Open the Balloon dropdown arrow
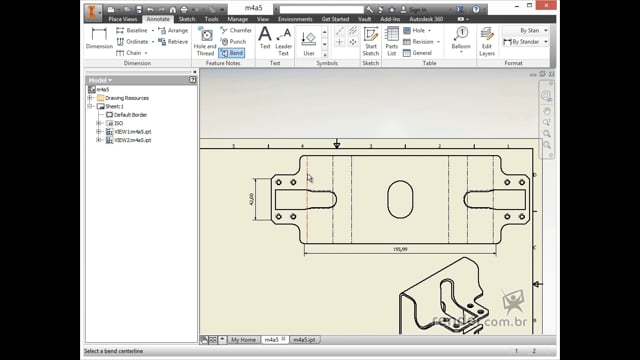Screen dimensions: 640x360 click(x=461, y=53)
